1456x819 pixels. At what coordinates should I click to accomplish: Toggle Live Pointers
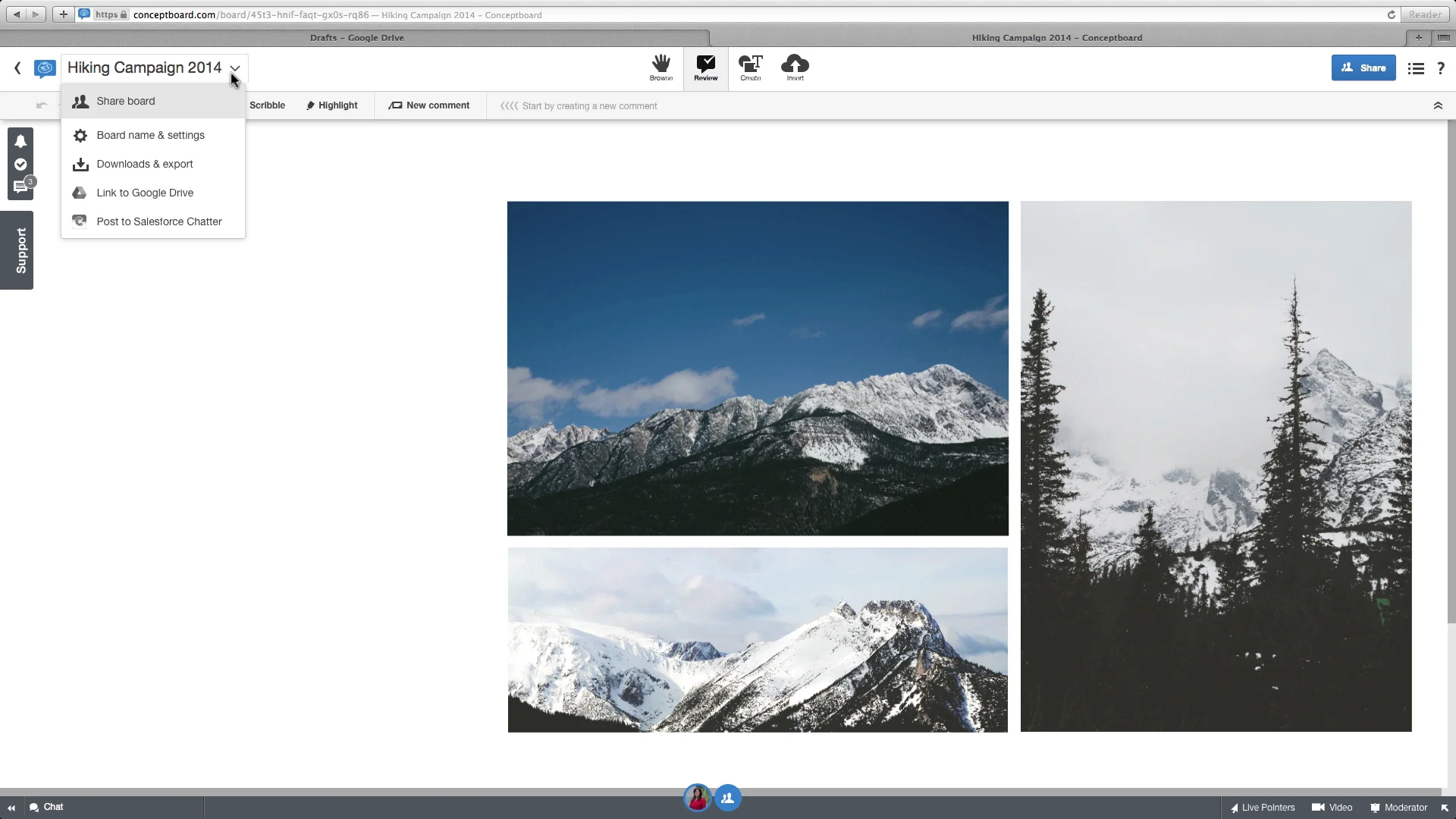click(1263, 808)
